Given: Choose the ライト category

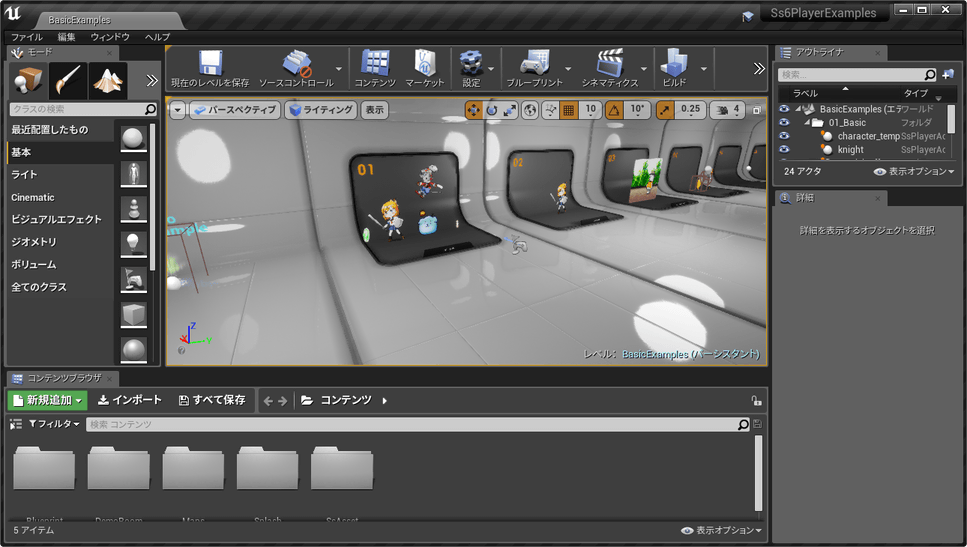Looking at the screenshot, I should point(60,175).
